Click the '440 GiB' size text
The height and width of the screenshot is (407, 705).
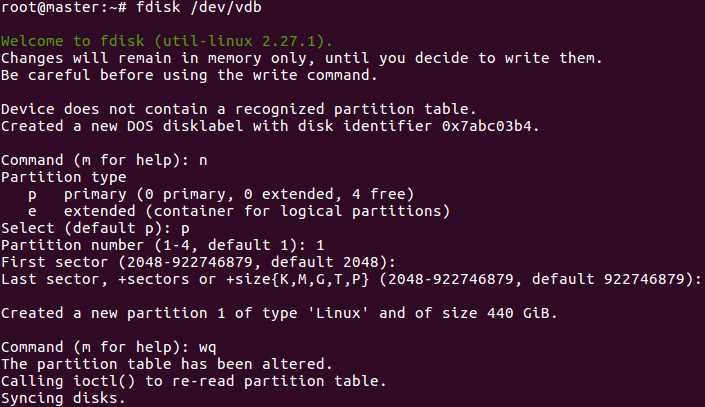[x=518, y=313]
